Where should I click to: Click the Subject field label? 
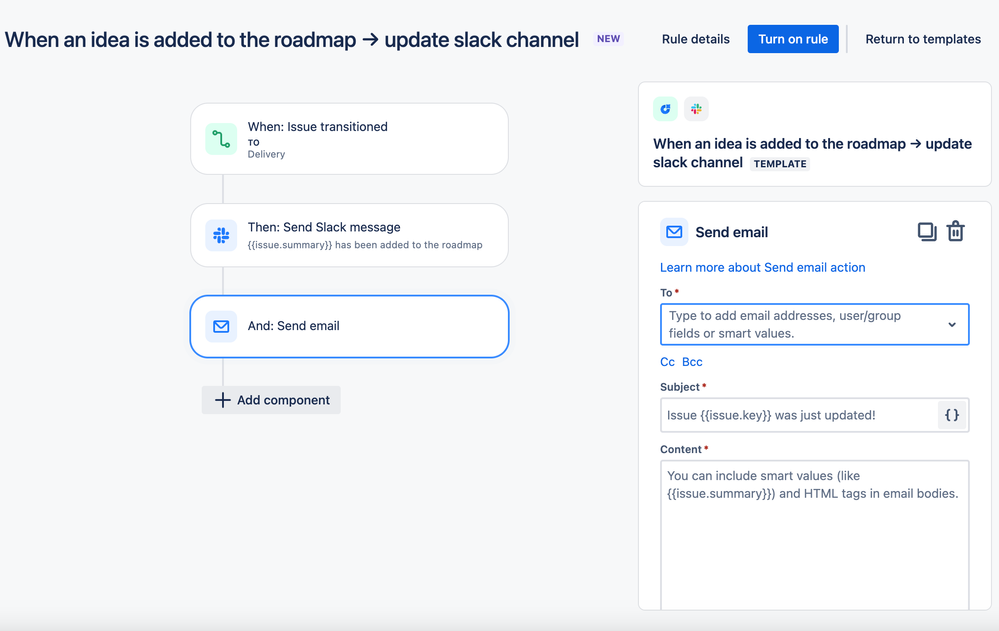[680, 387]
